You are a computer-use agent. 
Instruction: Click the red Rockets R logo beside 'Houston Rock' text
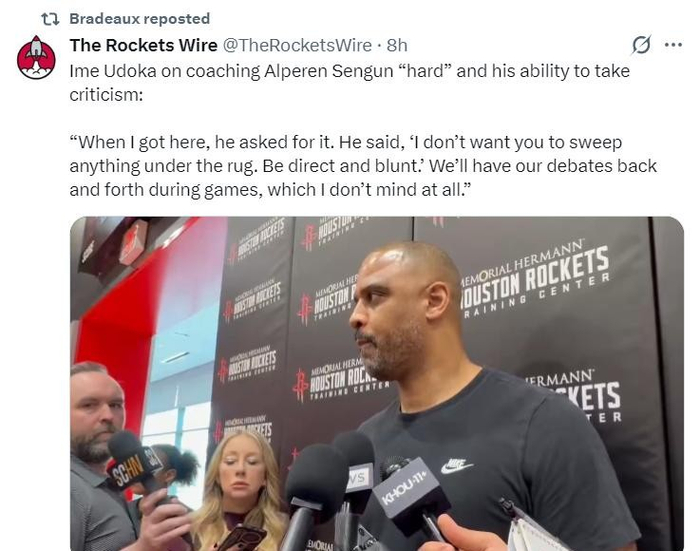click(300, 384)
